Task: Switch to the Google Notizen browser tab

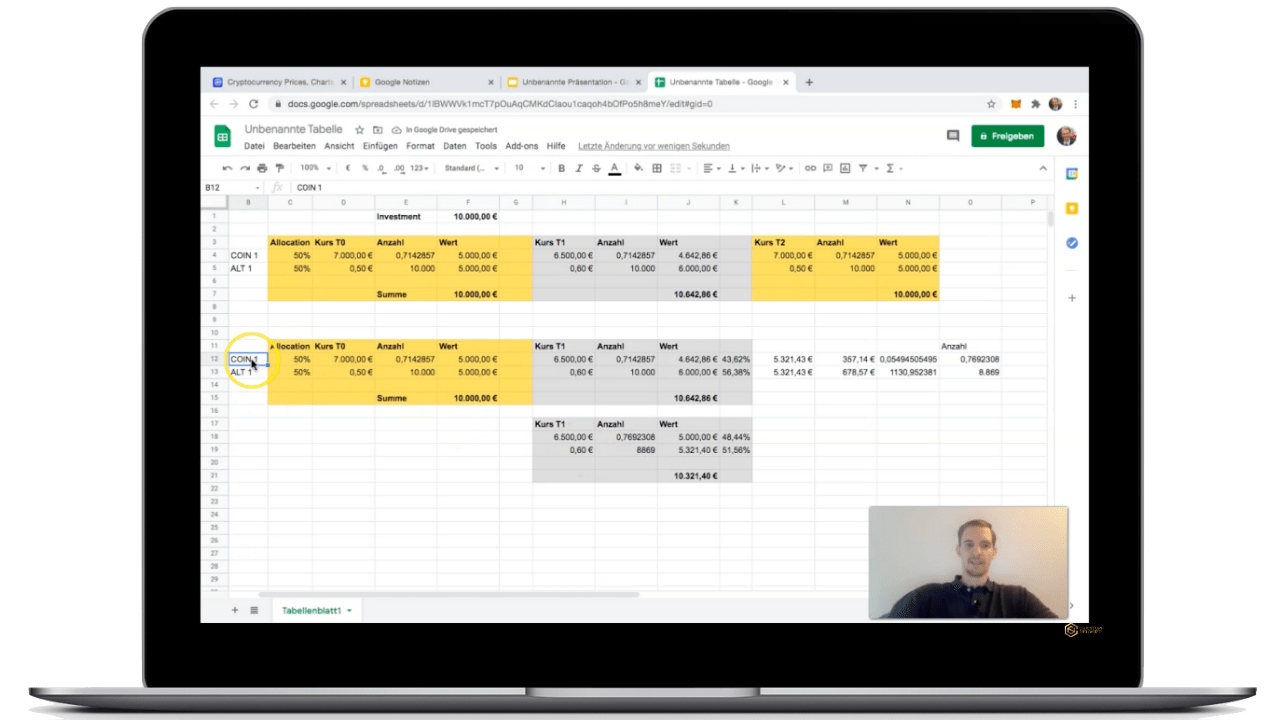Action: pyautogui.click(x=427, y=82)
